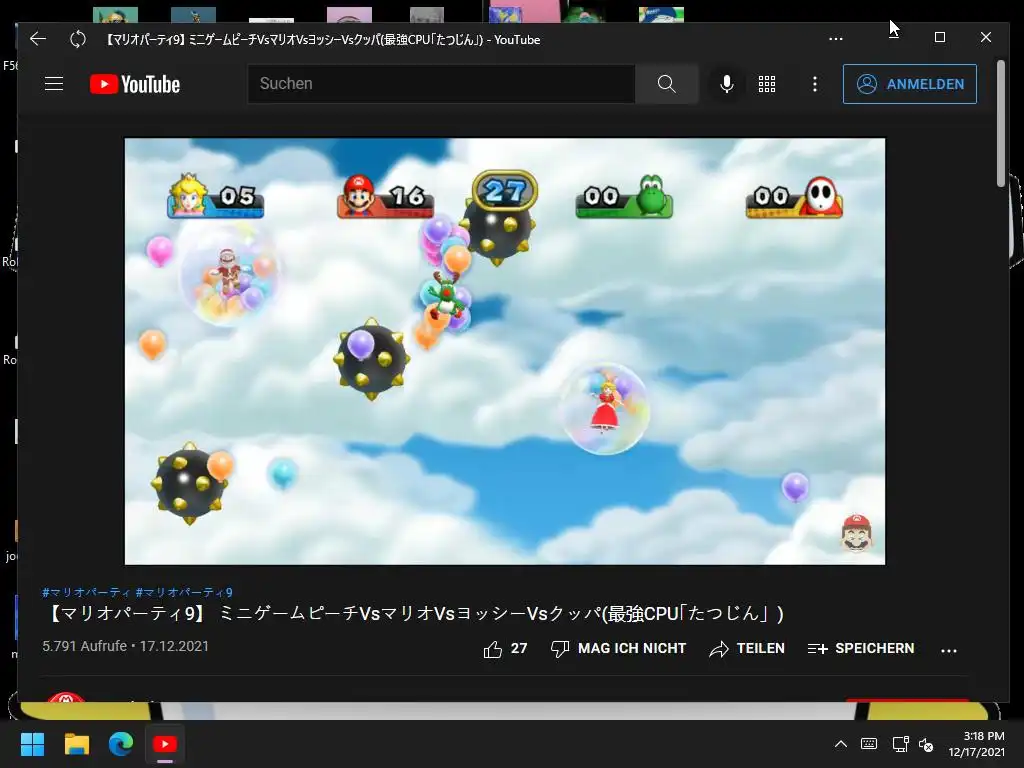This screenshot has height=768, width=1024.
Task: Reload the page using the refresh icon
Action: pyautogui.click(x=78, y=39)
